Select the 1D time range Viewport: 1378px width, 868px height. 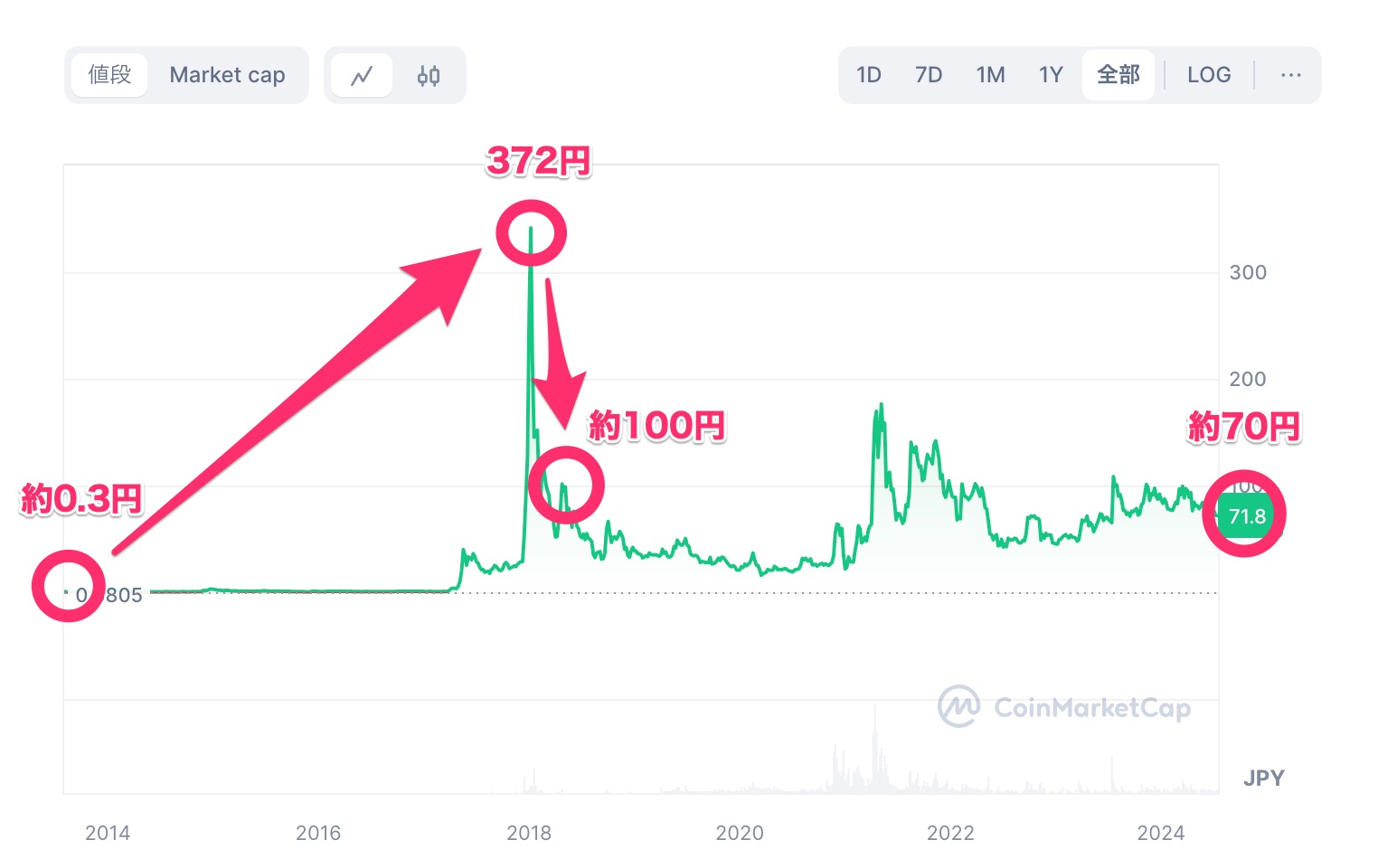tap(868, 75)
